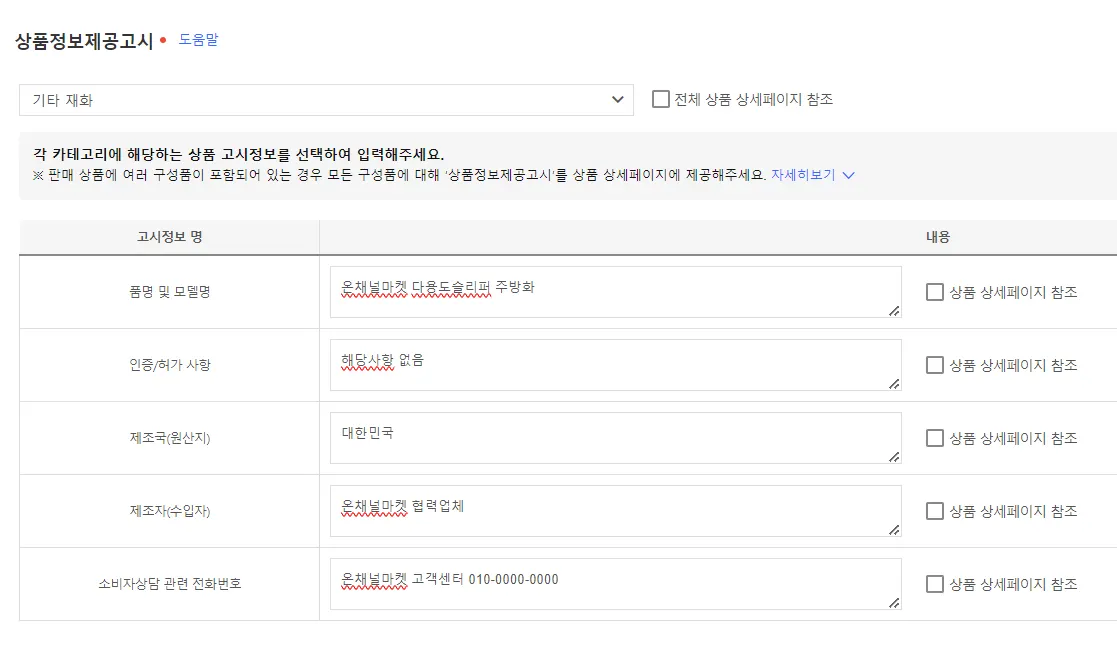Viewport: 1117px width, 647px height.
Task: Check 상품 상세페이지 참조 for 품명 및 모델명
Action: pos(935,292)
